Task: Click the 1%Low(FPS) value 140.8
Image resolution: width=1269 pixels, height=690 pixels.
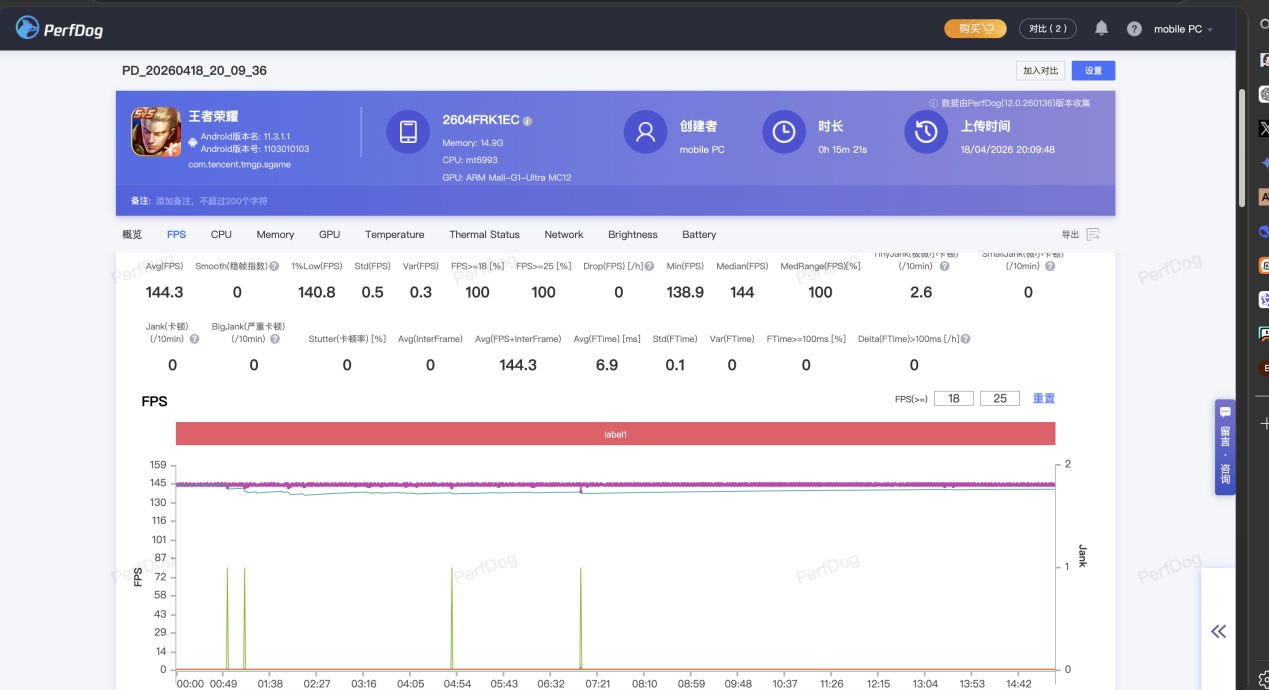Action: (317, 292)
